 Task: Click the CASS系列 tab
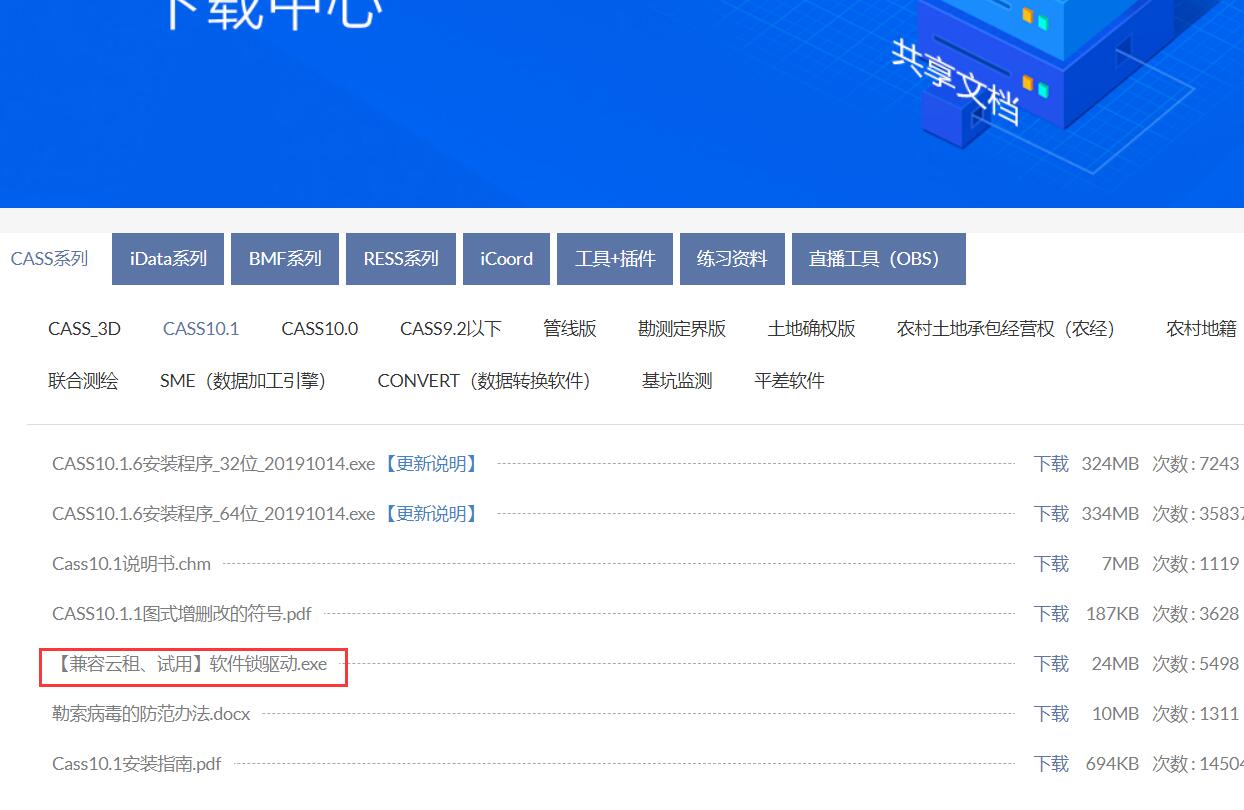coord(50,259)
